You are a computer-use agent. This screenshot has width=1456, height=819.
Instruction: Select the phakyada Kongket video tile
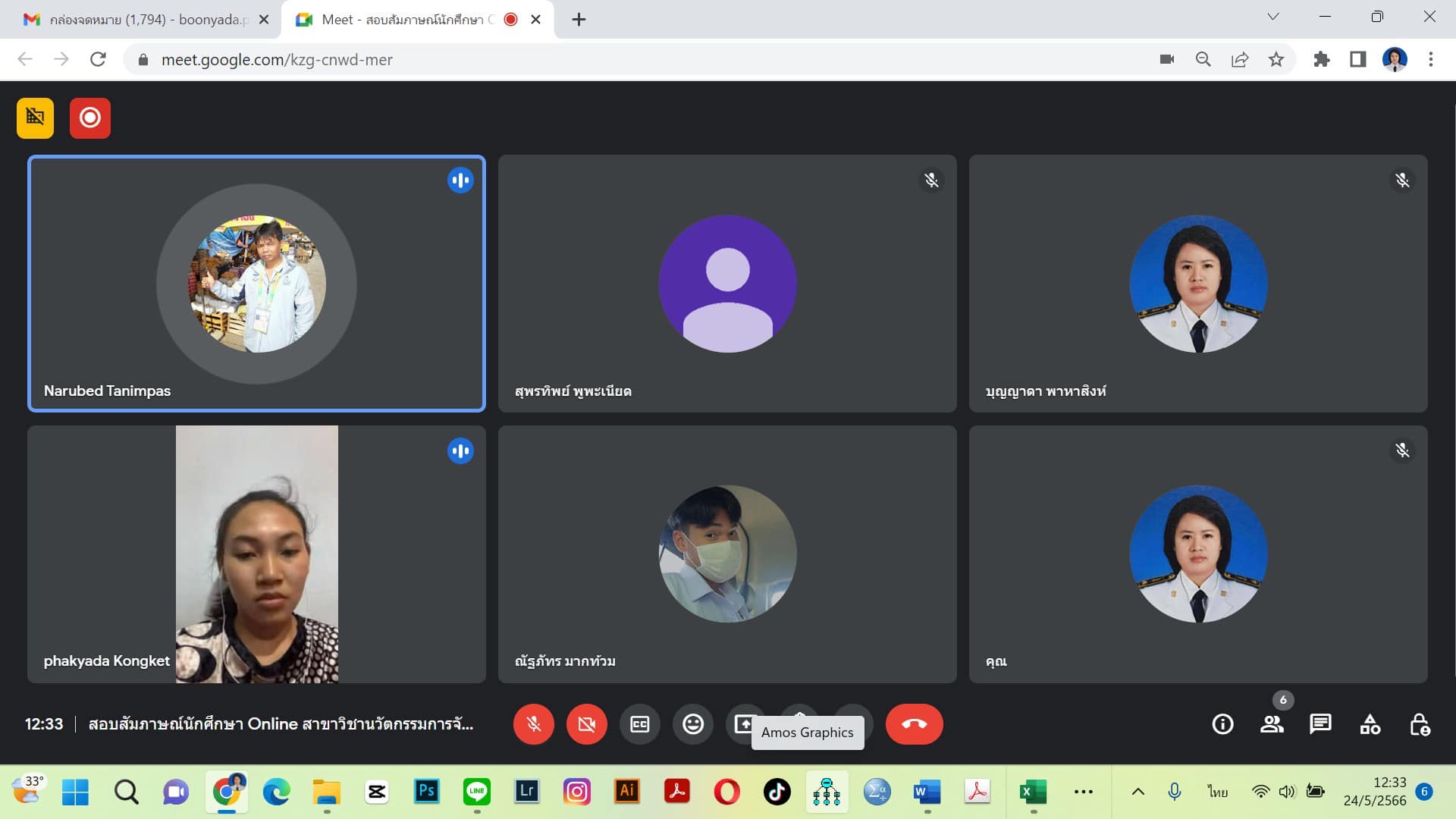click(x=256, y=554)
